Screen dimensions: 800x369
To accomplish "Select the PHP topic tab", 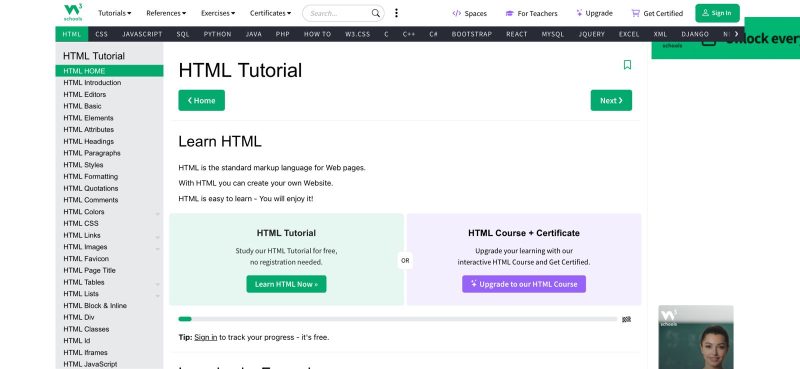I will click(x=283, y=34).
